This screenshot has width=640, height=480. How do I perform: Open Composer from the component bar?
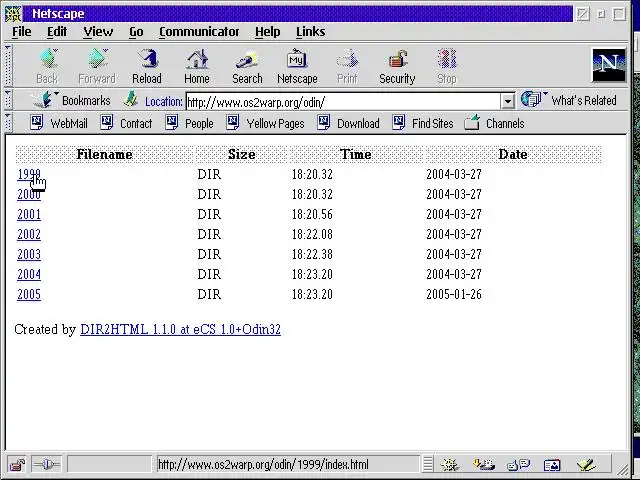click(x=586, y=464)
